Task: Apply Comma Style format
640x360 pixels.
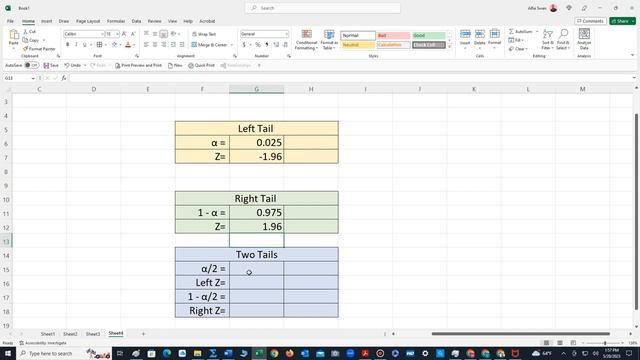Action: pyautogui.click(x=267, y=45)
